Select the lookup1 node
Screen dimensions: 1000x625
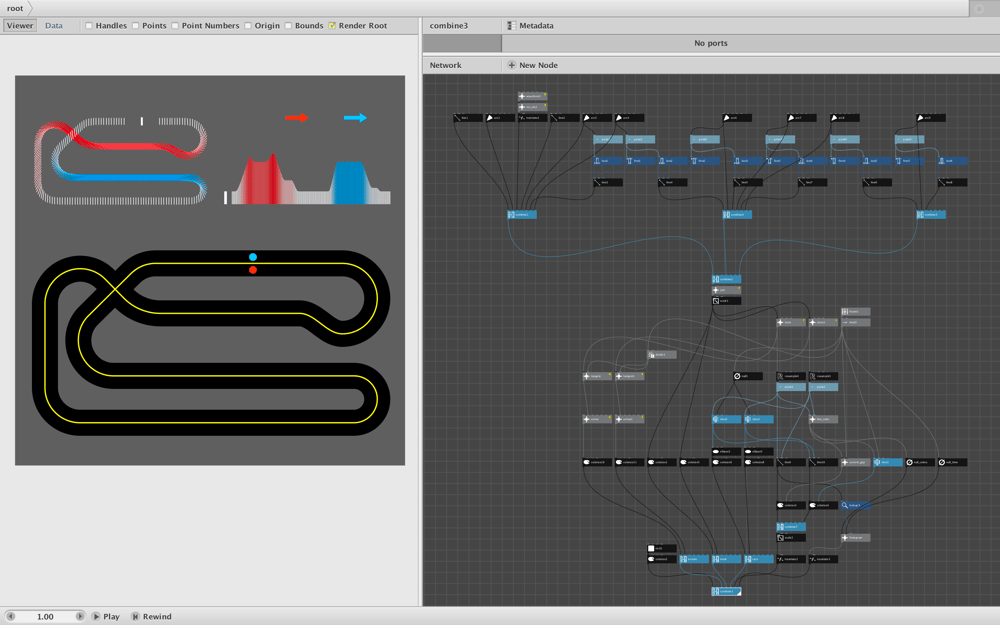pos(856,505)
